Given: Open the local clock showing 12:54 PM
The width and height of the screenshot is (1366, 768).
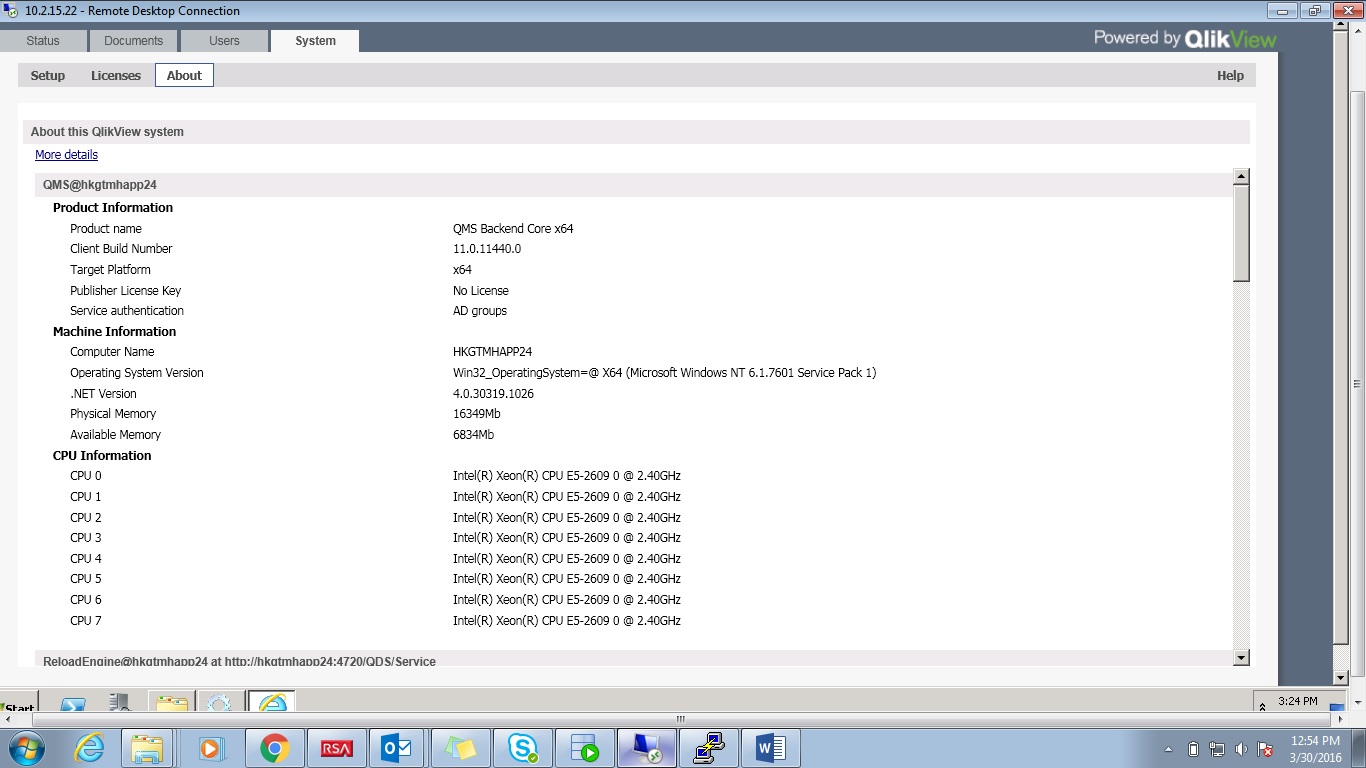Looking at the screenshot, I should pyautogui.click(x=1315, y=749).
